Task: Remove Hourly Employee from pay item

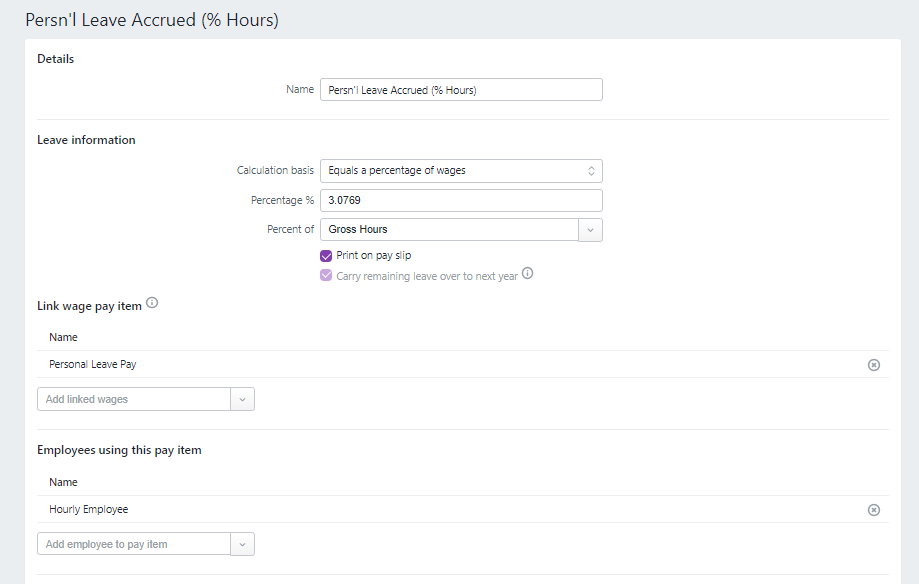Action: pyautogui.click(x=873, y=510)
